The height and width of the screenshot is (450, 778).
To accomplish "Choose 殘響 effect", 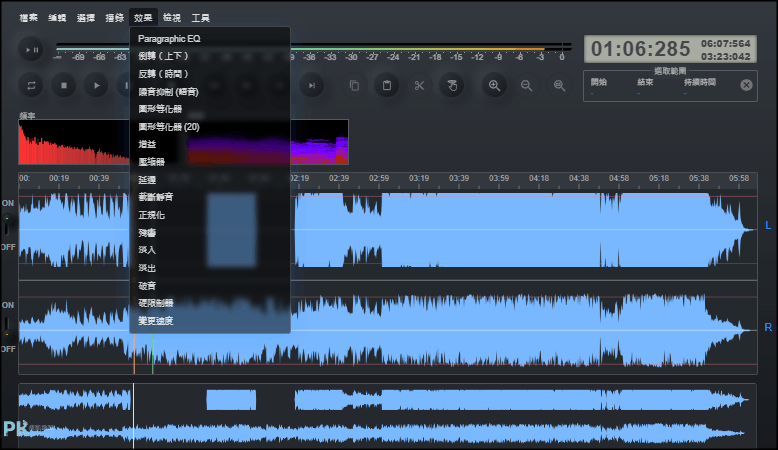I will [x=210, y=233].
